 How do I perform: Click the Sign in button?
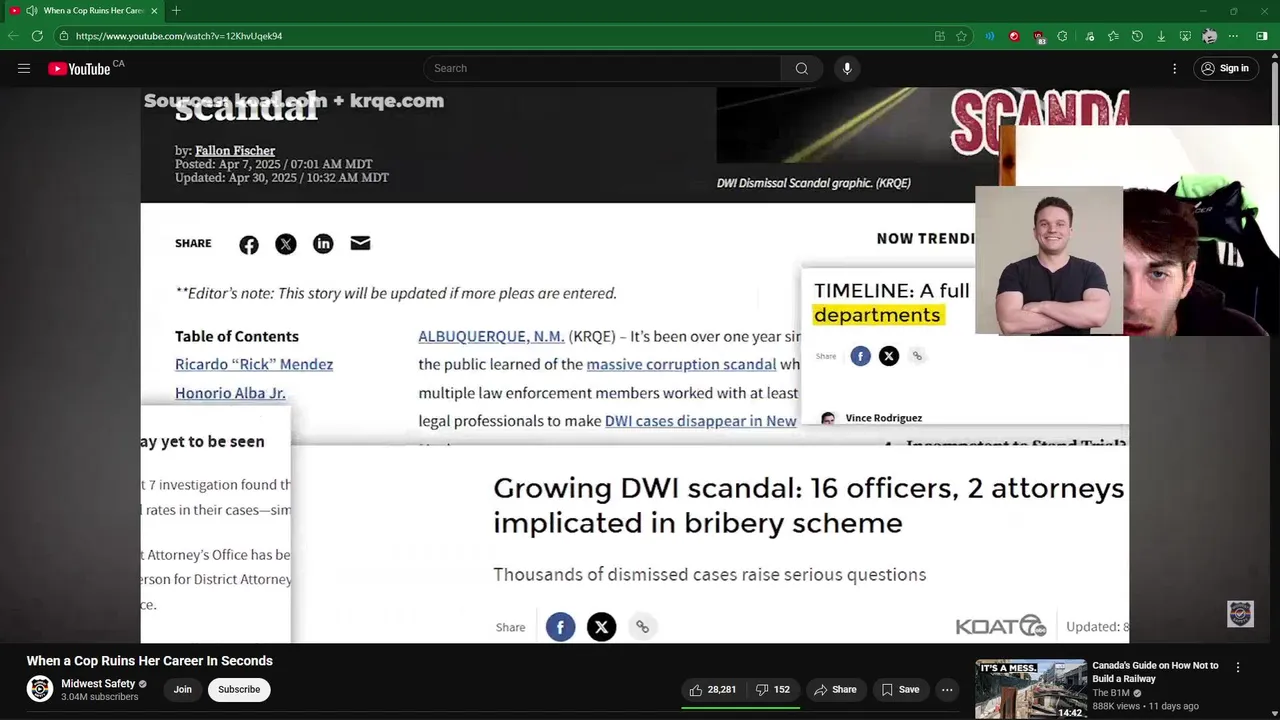1225,68
